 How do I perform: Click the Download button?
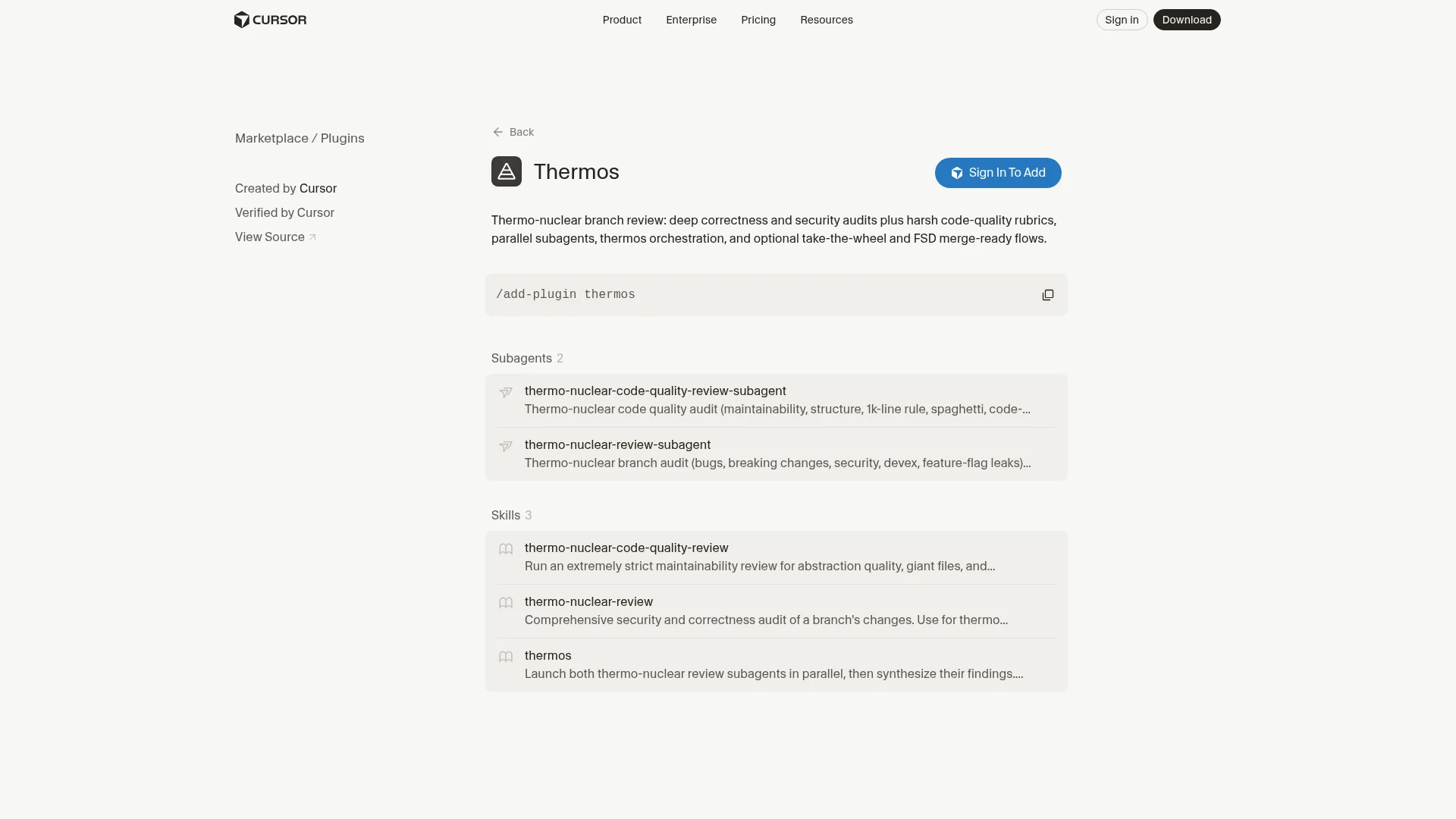[1187, 20]
